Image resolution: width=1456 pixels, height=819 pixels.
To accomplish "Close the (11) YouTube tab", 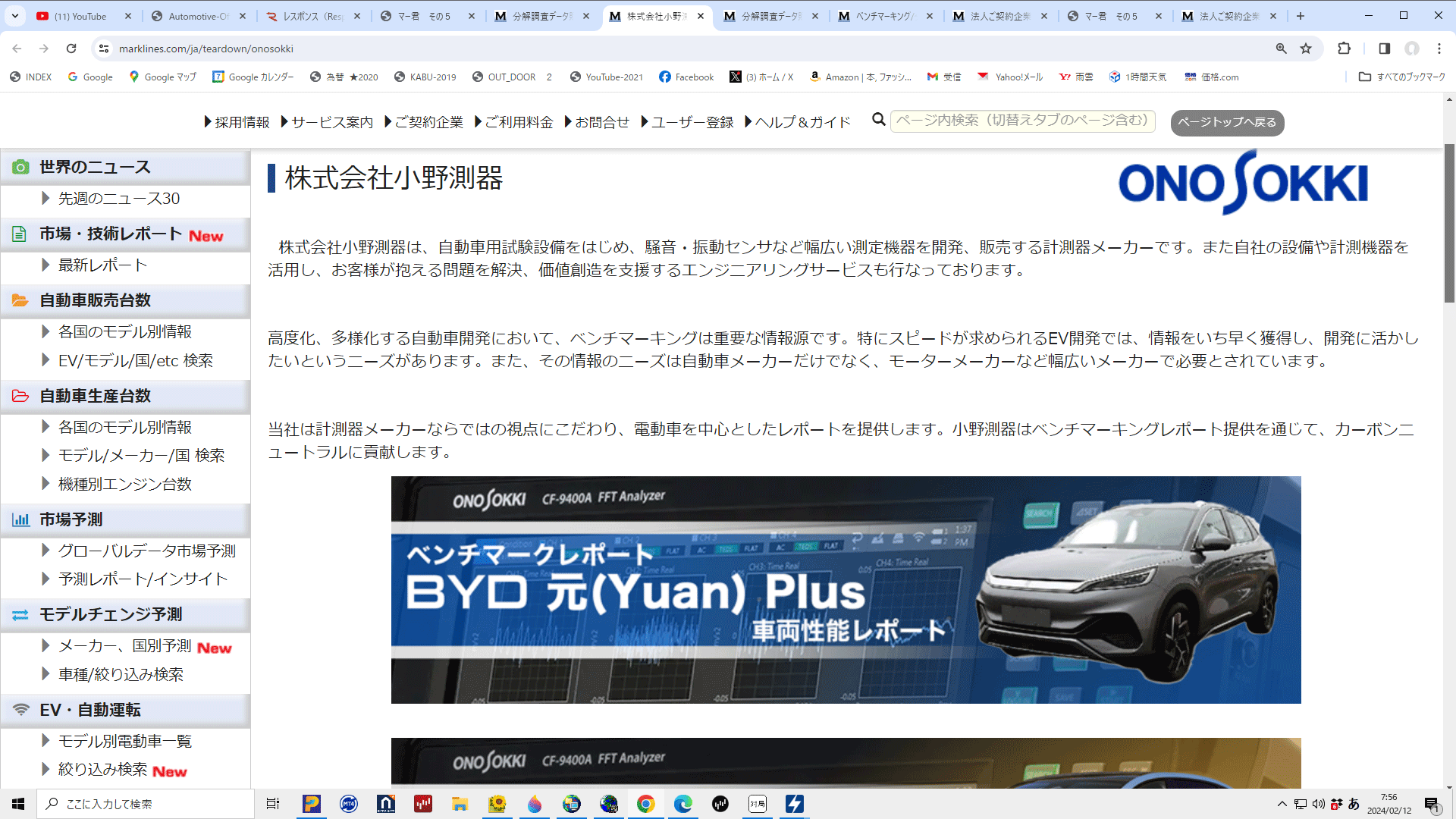I will (127, 16).
